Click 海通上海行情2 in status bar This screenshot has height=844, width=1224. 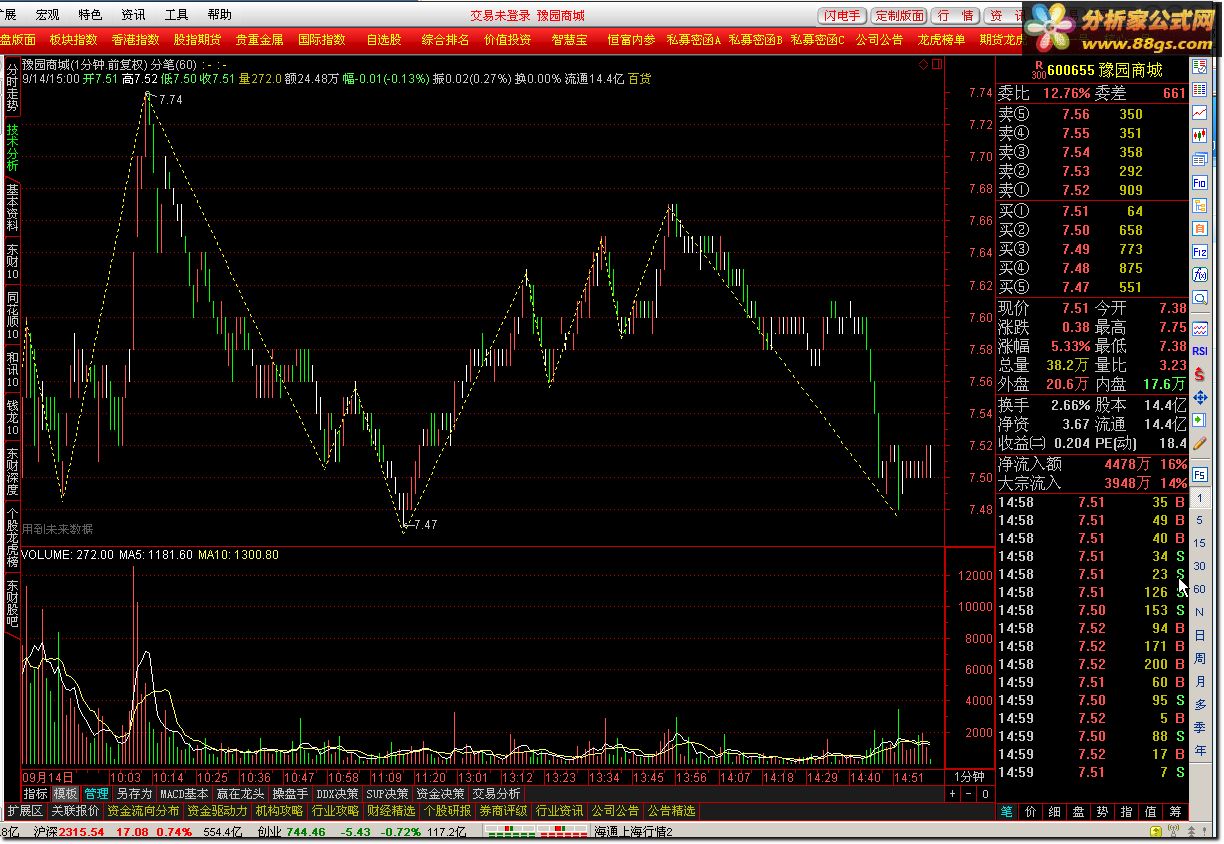(x=633, y=831)
